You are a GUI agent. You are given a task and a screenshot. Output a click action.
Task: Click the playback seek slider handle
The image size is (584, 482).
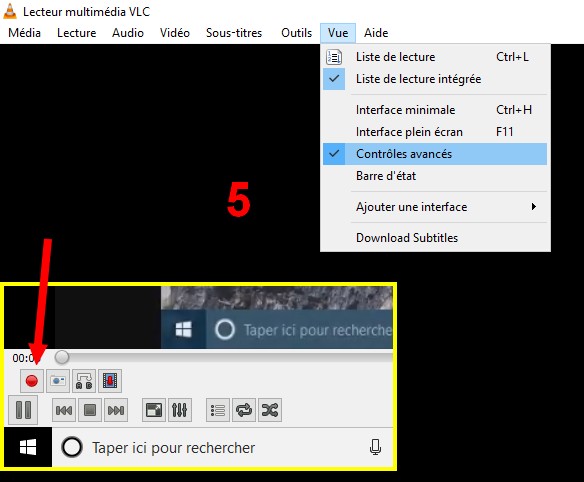(x=62, y=357)
